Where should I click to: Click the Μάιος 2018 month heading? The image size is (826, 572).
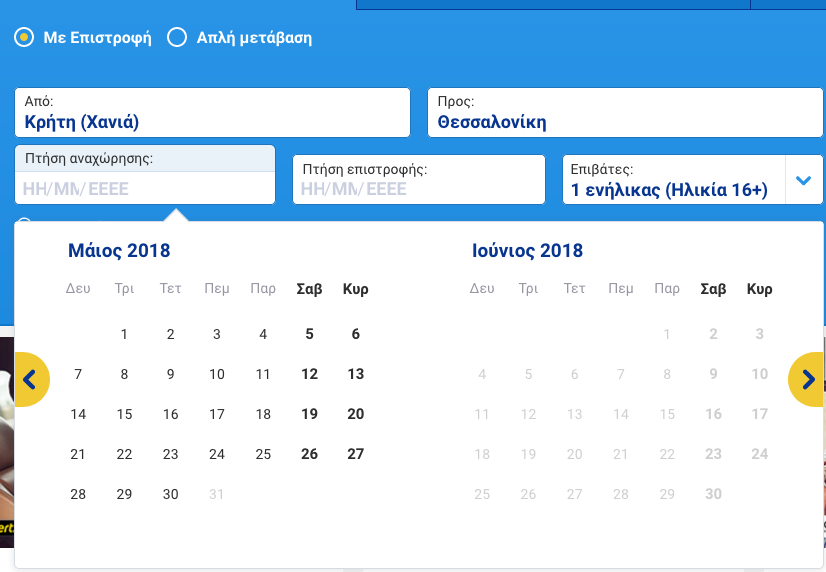coord(119,251)
